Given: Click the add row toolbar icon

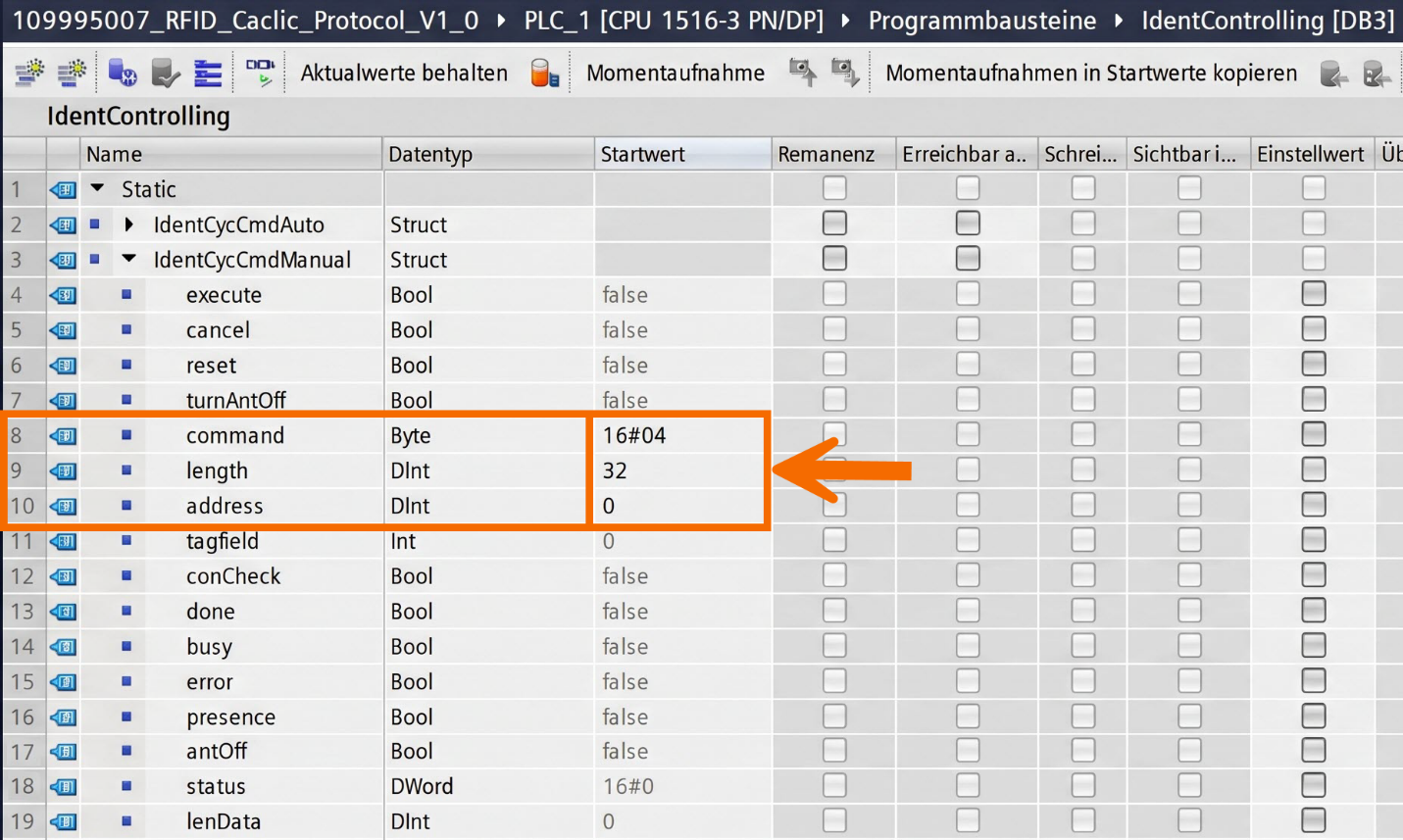Looking at the screenshot, I should tap(73, 73).
